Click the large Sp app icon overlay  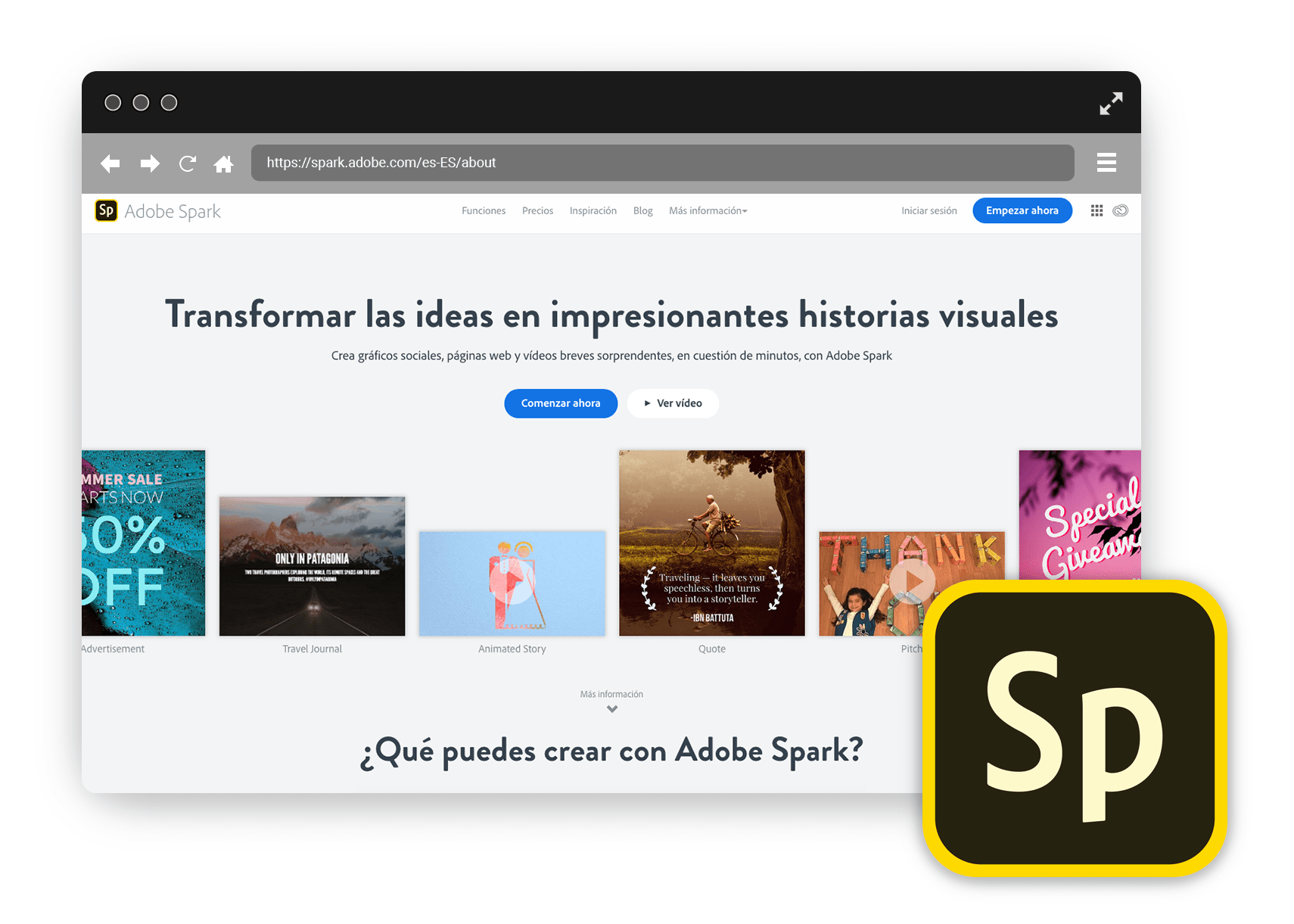1074,728
